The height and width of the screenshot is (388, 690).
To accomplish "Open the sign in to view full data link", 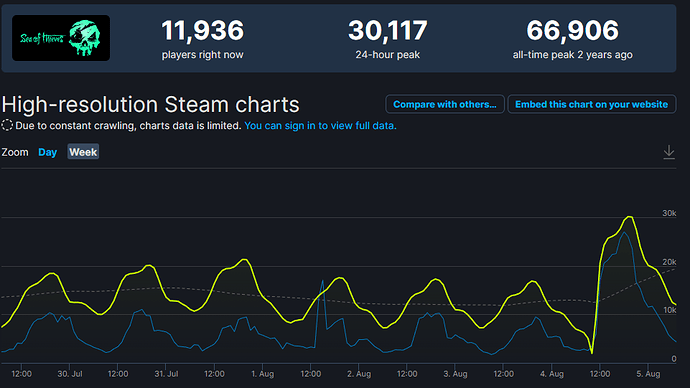I will tap(320, 125).
